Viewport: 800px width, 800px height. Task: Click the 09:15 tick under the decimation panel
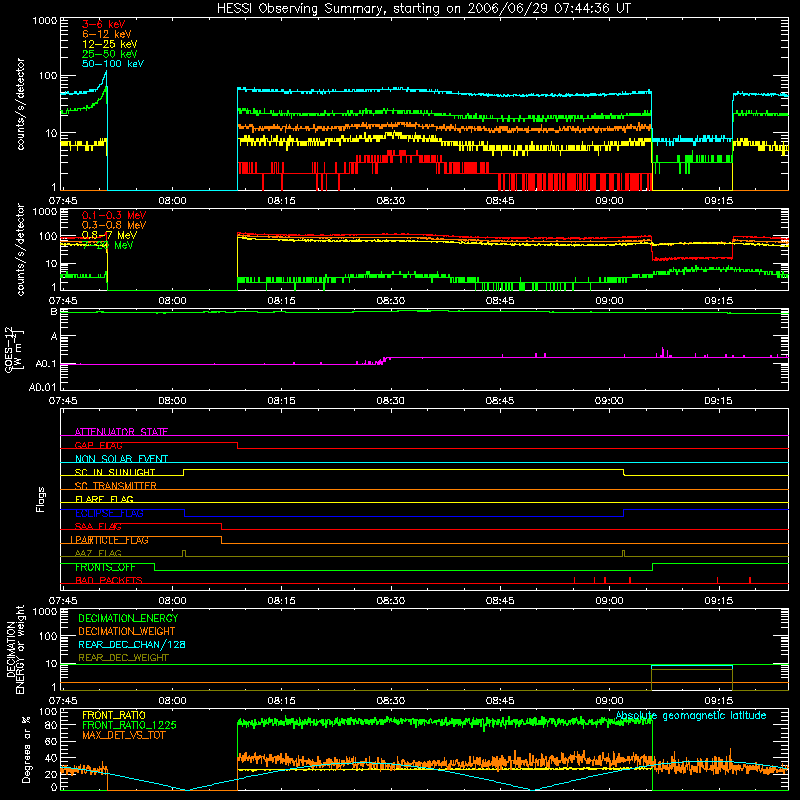(x=718, y=701)
